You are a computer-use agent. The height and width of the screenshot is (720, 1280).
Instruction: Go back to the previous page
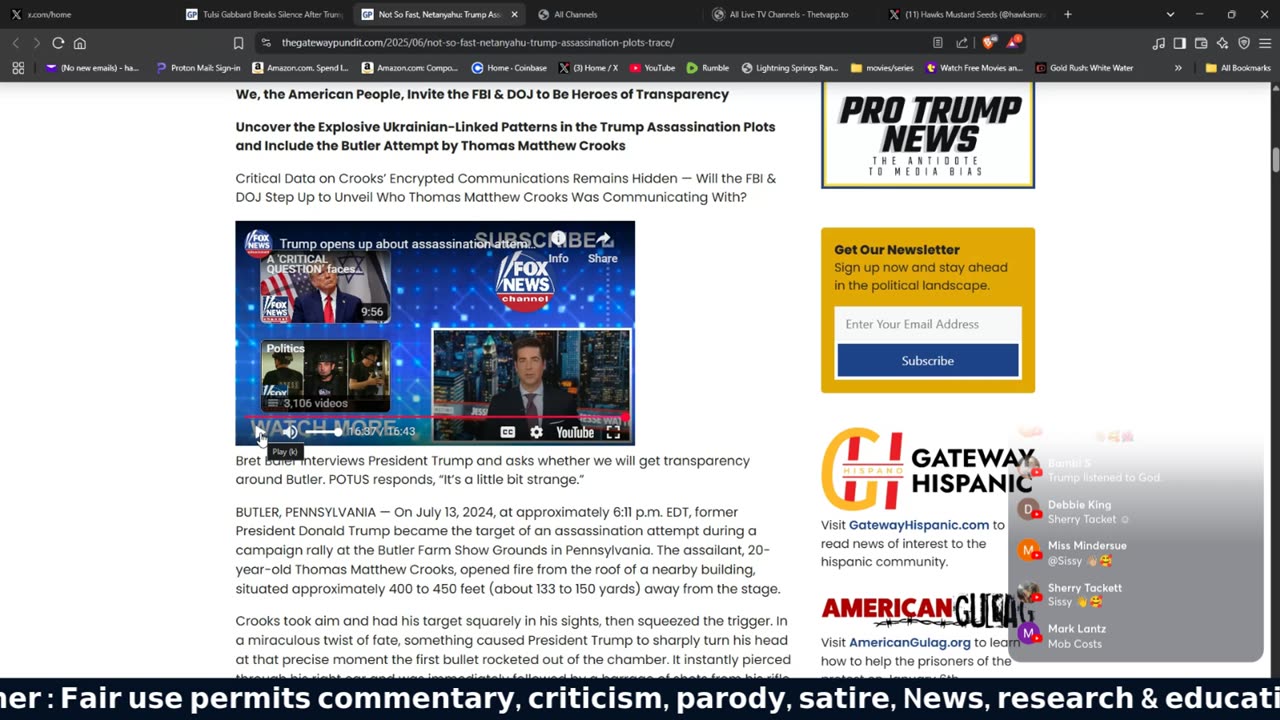point(15,43)
